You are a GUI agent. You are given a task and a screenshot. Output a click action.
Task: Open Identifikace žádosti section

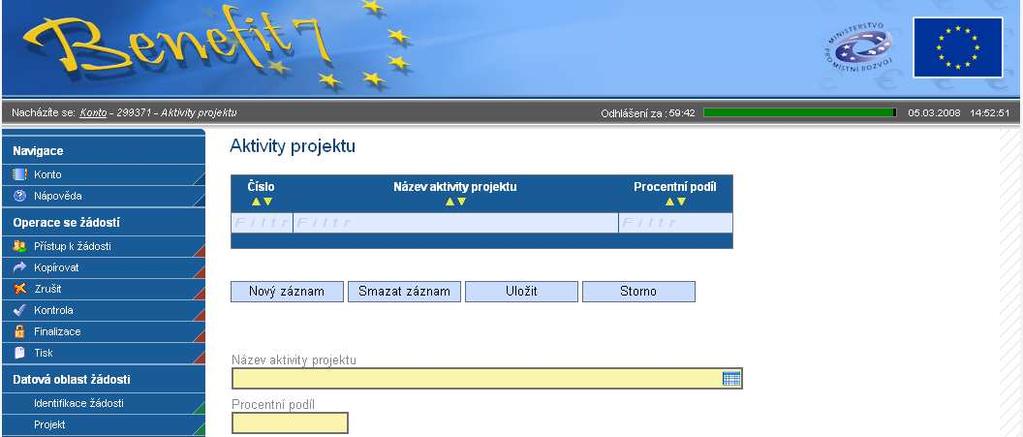pos(103,403)
